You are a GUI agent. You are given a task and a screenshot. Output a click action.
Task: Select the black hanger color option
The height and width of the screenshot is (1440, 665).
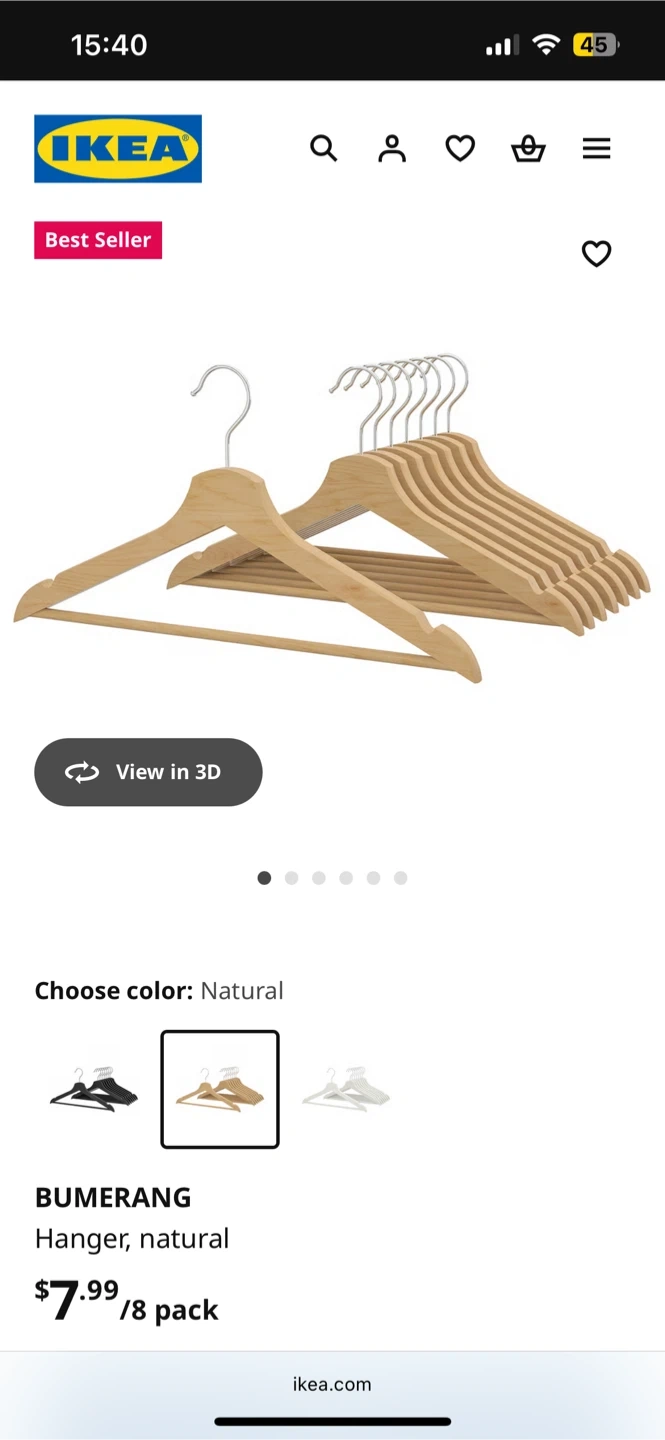pos(93,1089)
